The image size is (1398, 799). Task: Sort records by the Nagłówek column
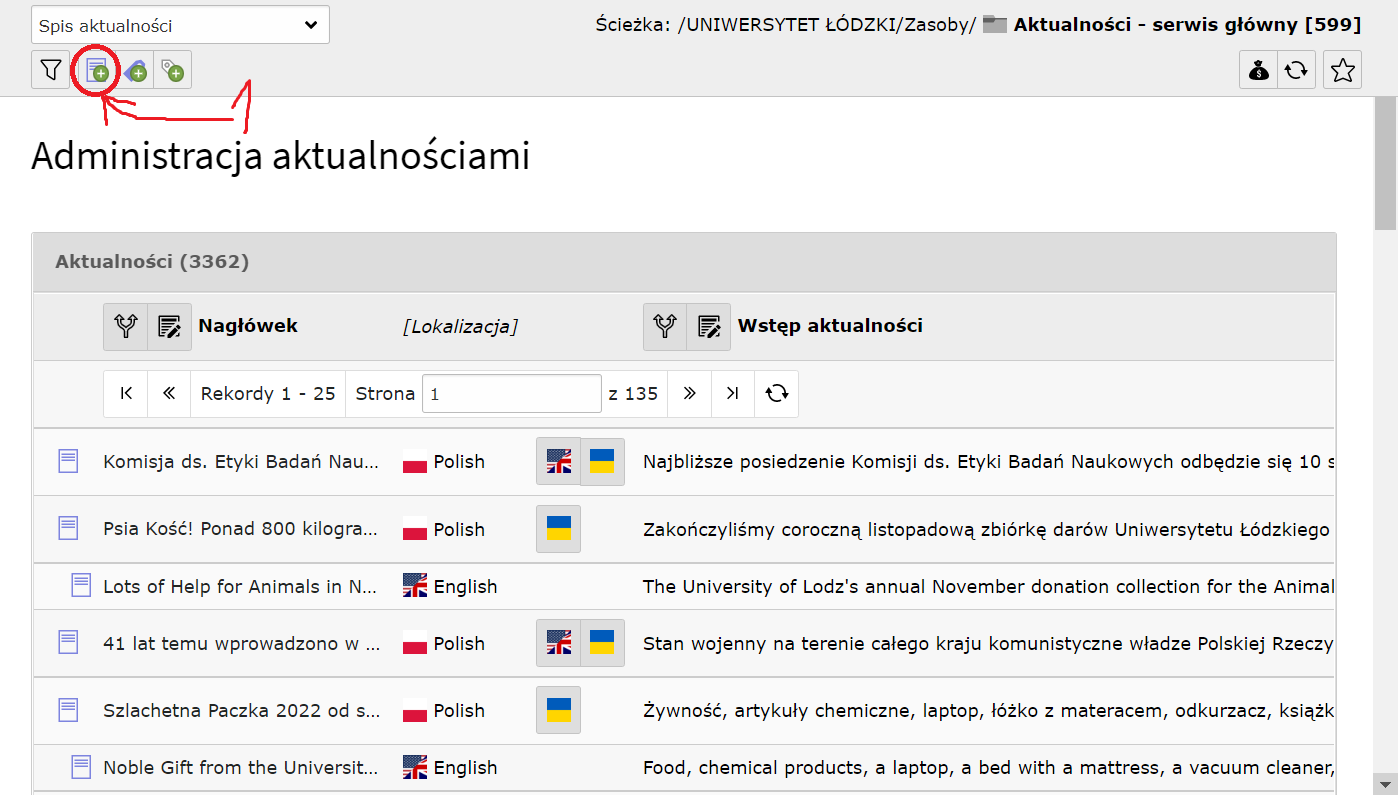point(126,326)
